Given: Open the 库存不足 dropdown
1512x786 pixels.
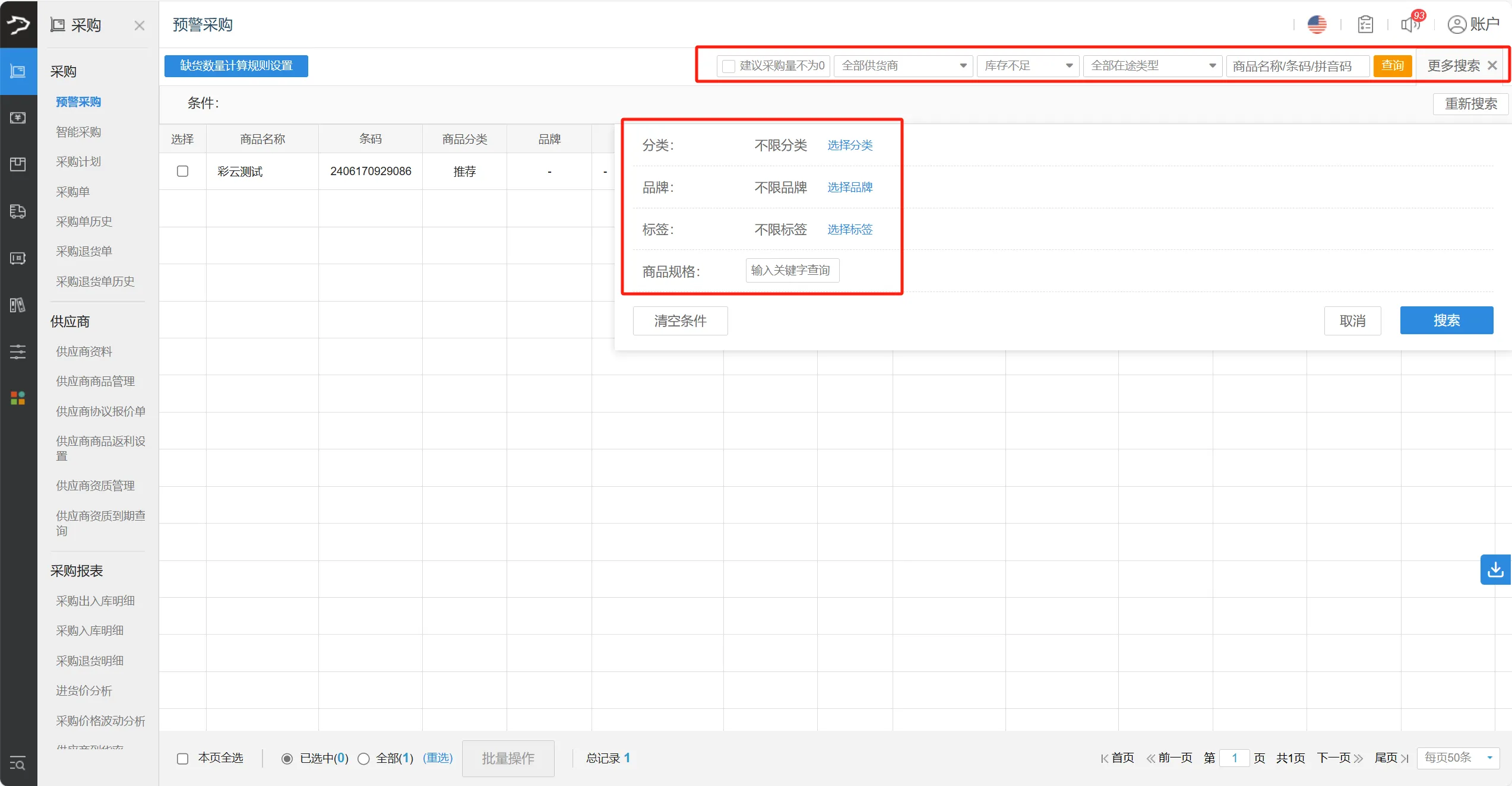Looking at the screenshot, I should click(1027, 66).
